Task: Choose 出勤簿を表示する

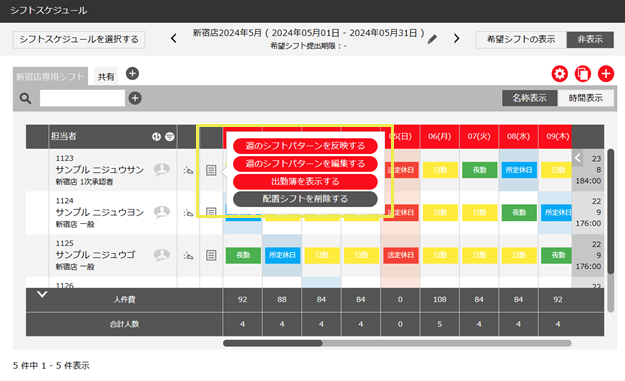Action: 305,181
